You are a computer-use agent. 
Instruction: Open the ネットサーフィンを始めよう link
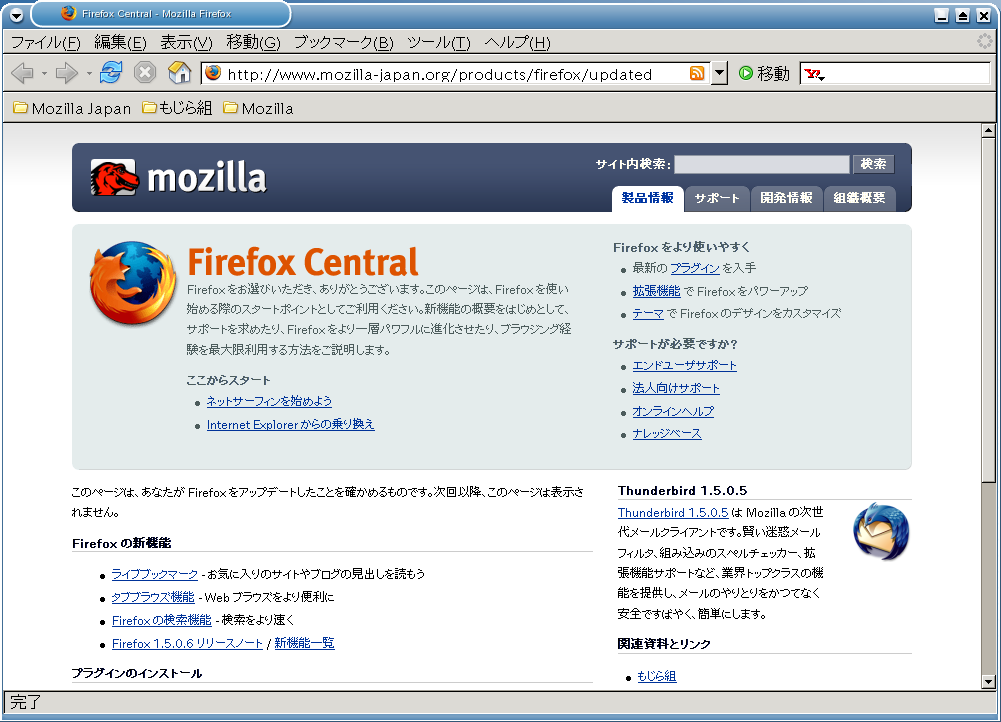click(x=269, y=402)
